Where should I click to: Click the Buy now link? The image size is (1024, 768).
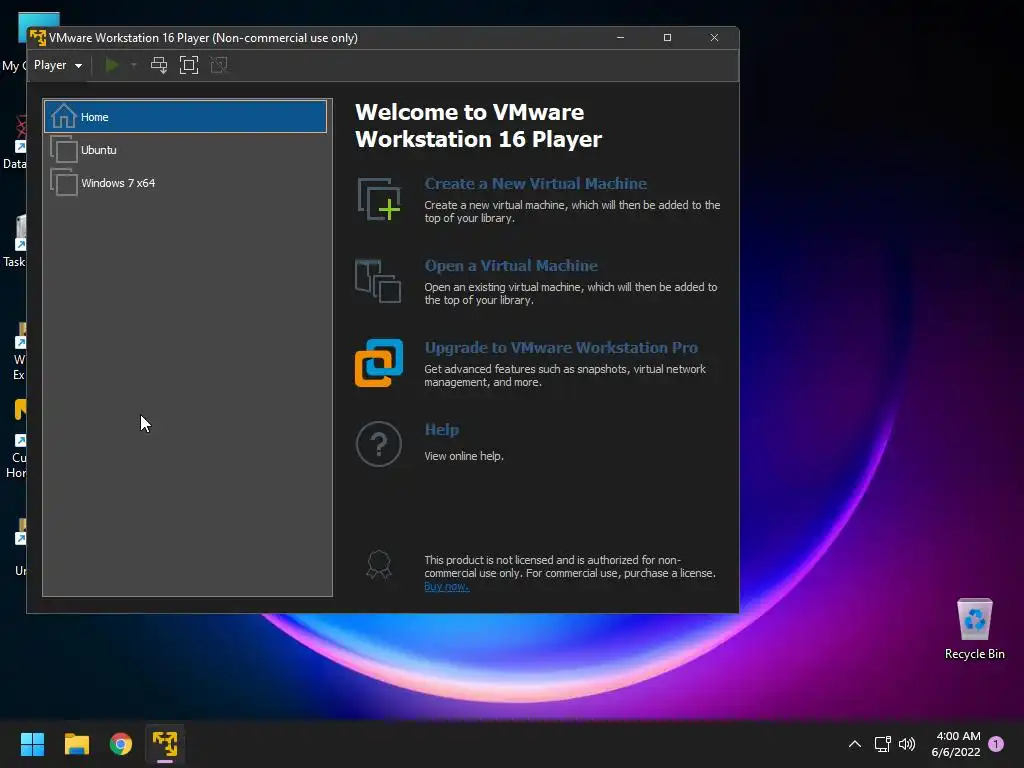(x=447, y=586)
